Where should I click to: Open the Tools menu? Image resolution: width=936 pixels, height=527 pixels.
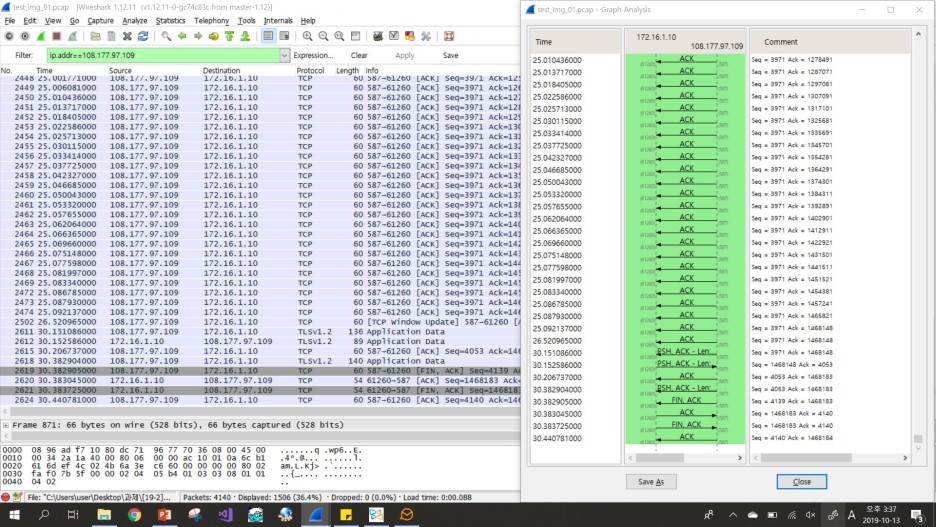[247, 20]
